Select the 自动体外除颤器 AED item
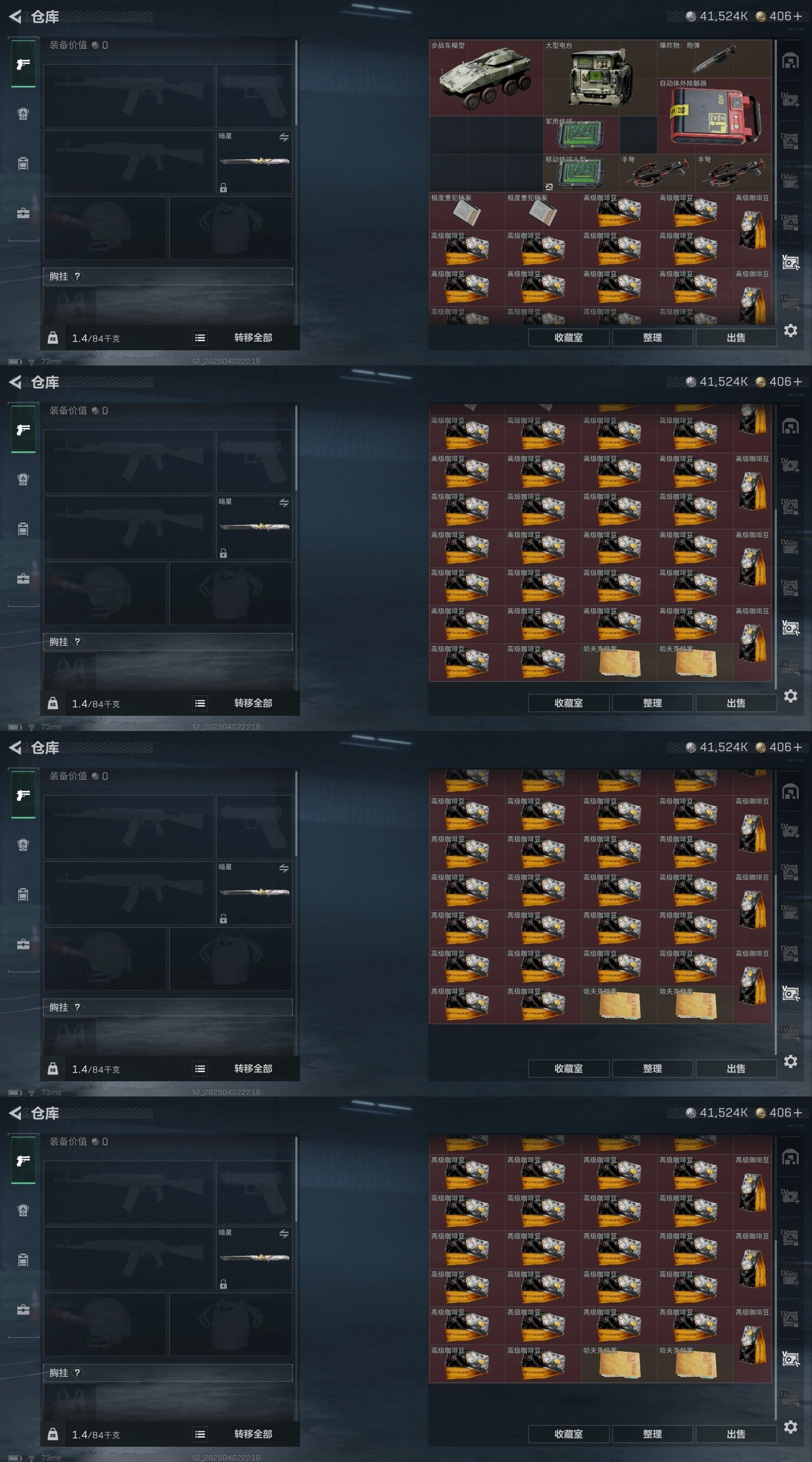This screenshot has height=1462, width=812. [x=715, y=116]
